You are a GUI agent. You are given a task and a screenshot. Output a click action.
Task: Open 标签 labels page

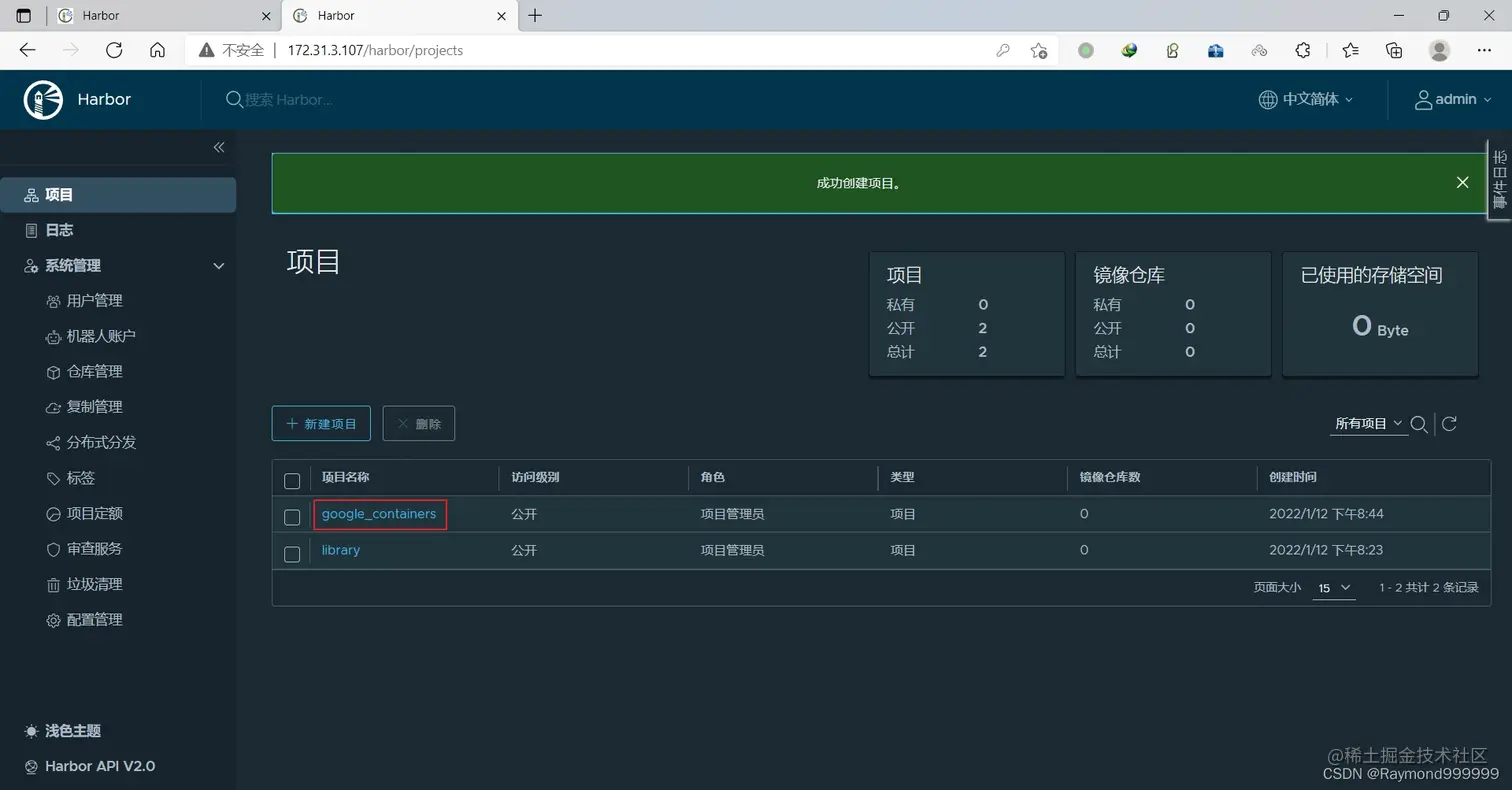(x=80, y=478)
